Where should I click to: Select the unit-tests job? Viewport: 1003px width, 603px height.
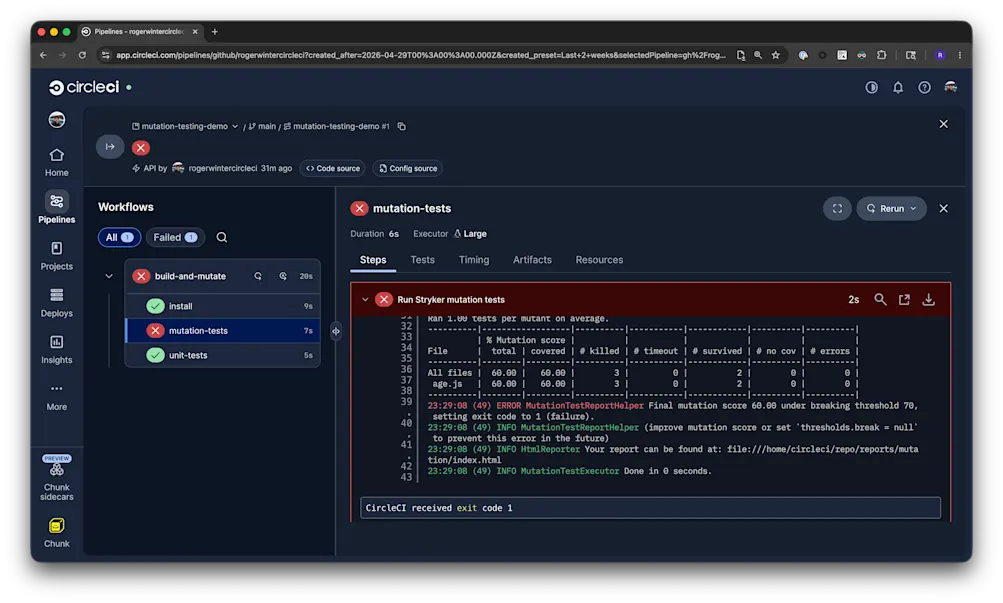[x=222, y=355]
